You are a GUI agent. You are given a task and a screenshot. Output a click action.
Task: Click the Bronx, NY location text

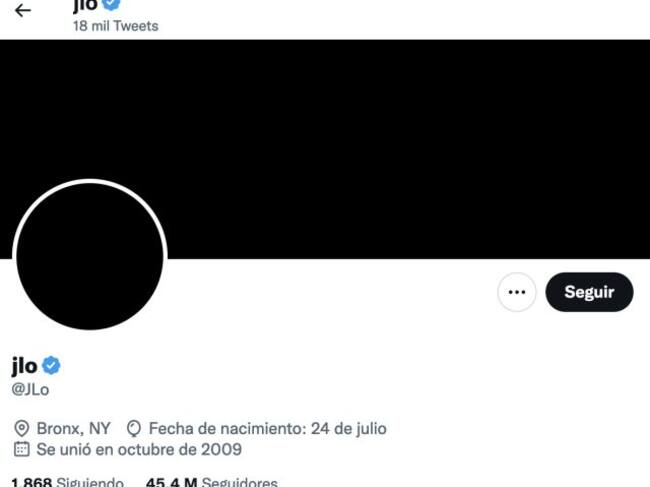[x=73, y=429]
